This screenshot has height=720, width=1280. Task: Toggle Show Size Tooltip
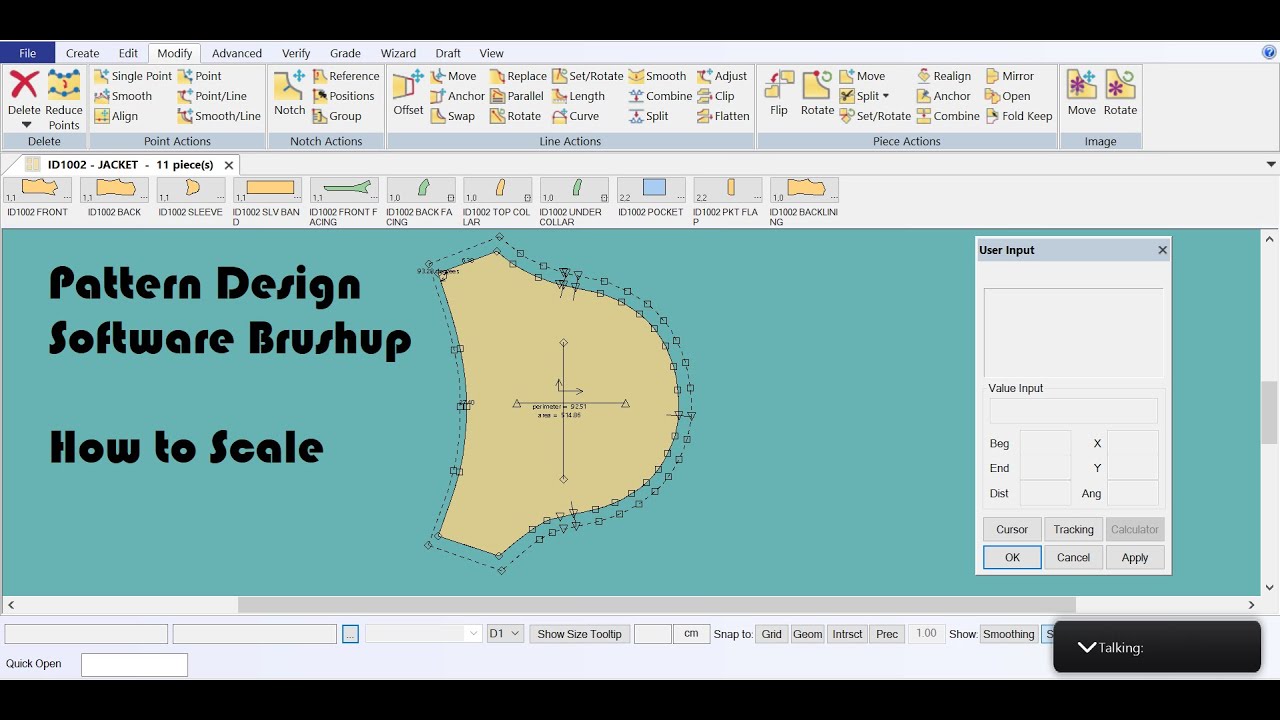[579, 634]
